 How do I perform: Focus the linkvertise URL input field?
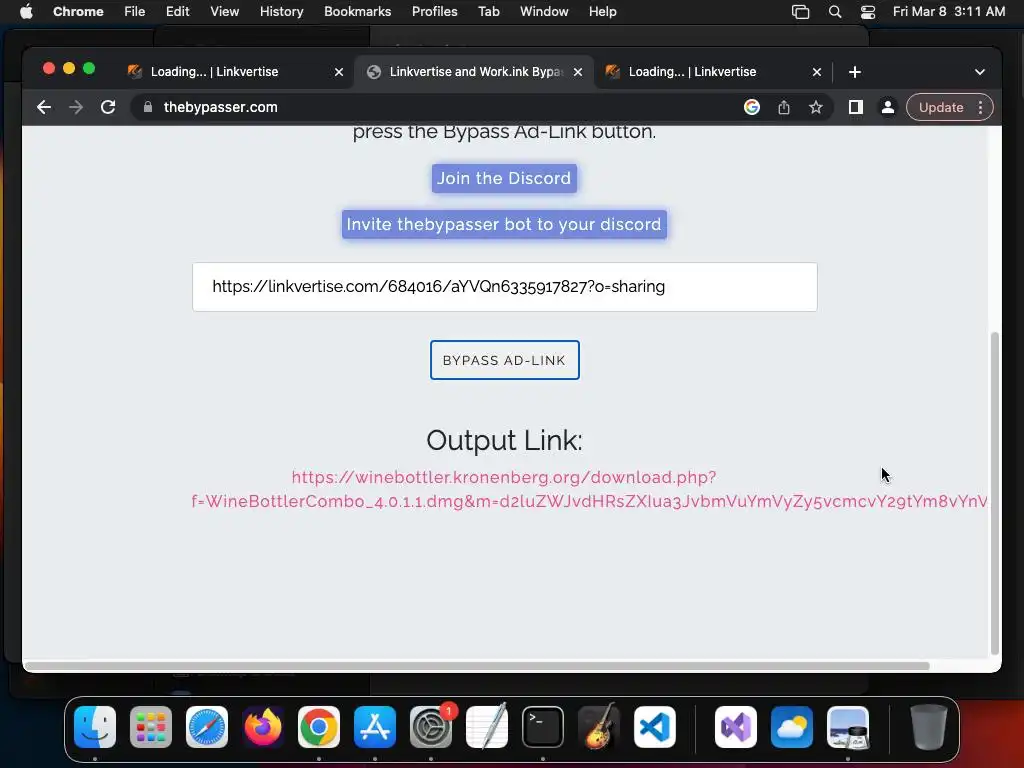click(x=505, y=287)
